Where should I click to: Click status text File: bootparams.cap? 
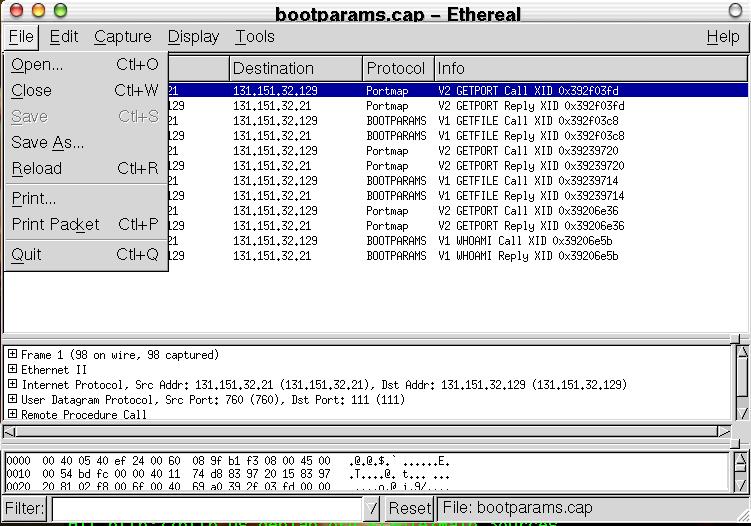[x=517, y=507]
